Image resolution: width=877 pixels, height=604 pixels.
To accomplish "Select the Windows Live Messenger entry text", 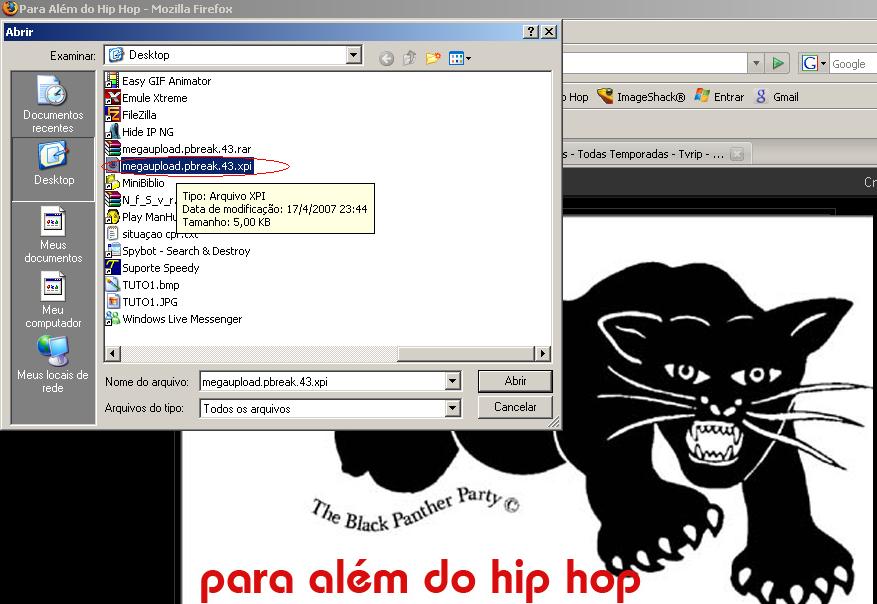I will pos(182,319).
